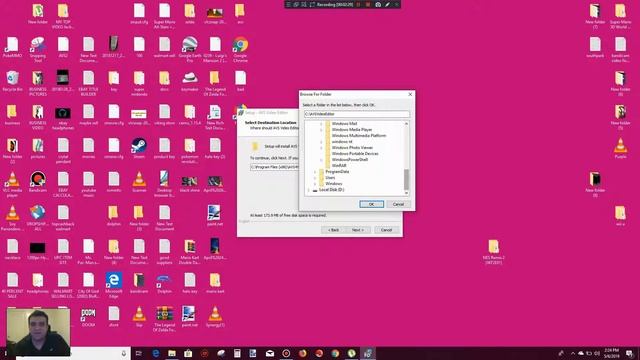The image size is (640, 360).
Task: Select the Steam desktop icon
Action: coord(139,149)
